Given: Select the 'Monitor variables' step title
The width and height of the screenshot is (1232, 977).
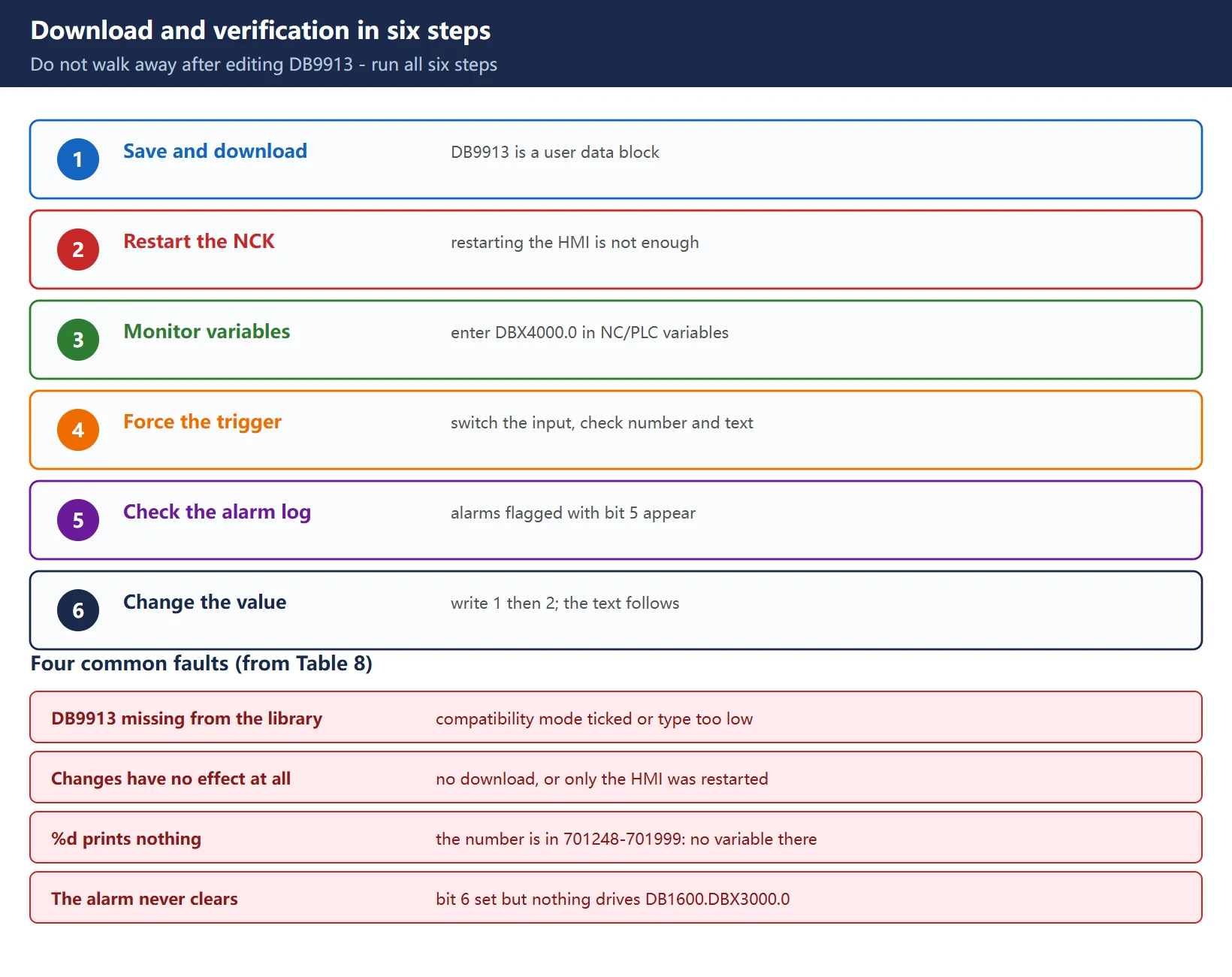Looking at the screenshot, I should (207, 331).
